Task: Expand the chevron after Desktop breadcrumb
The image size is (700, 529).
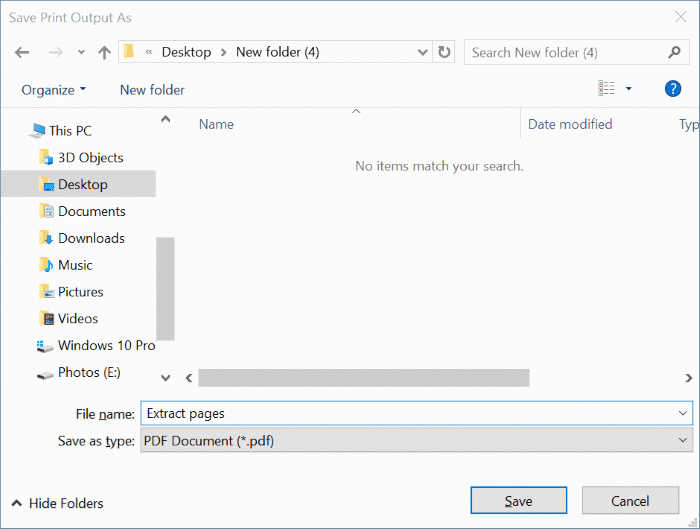Action: click(224, 53)
